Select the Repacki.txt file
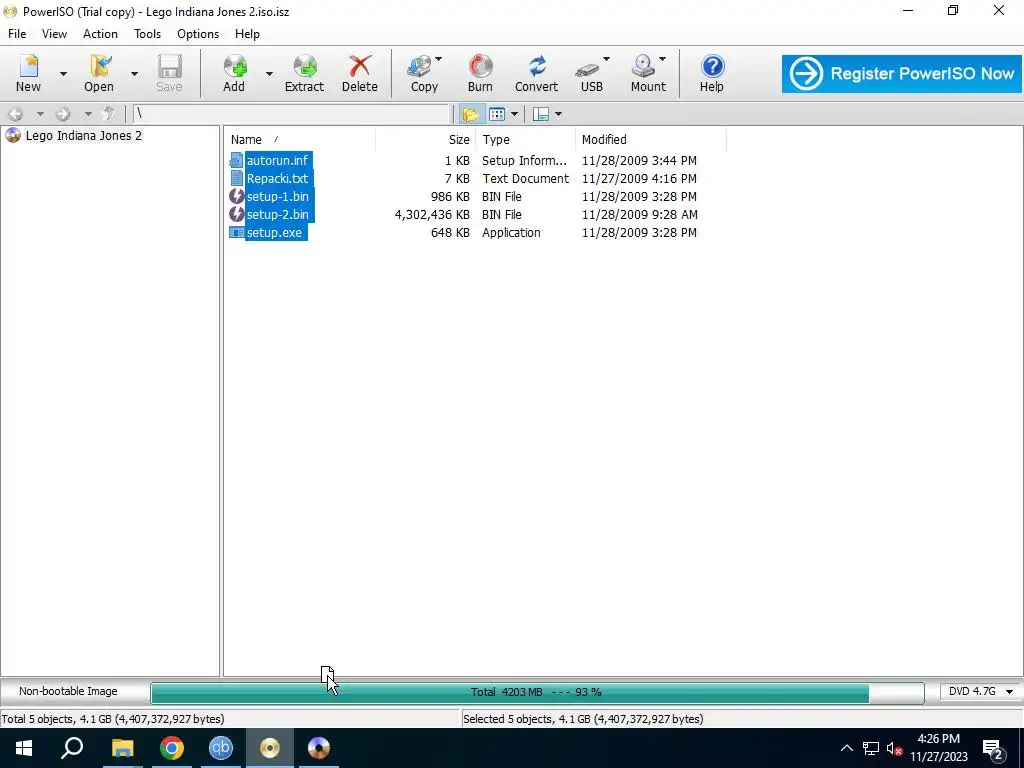 pyautogui.click(x=277, y=179)
